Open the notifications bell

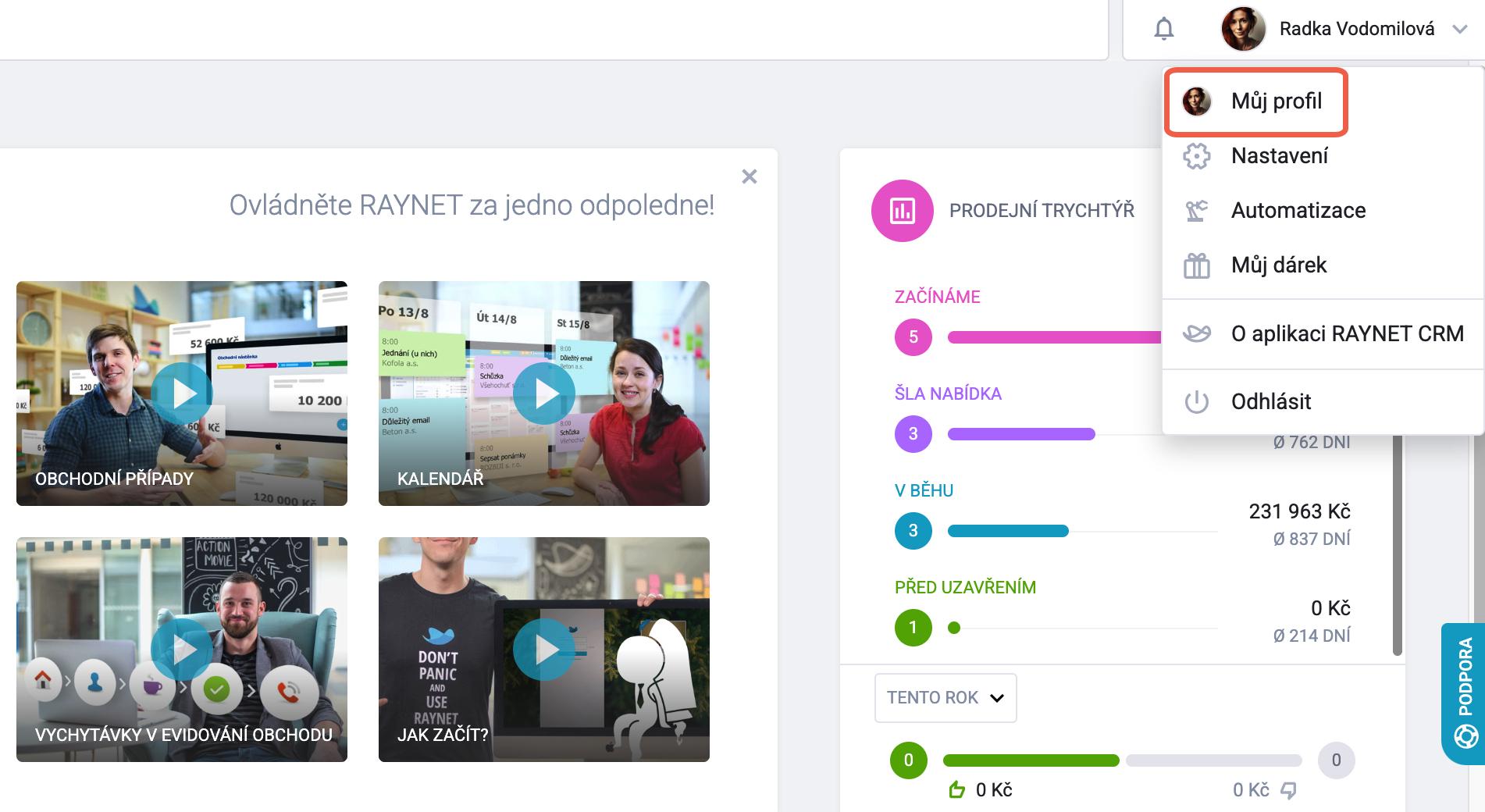tap(1163, 29)
